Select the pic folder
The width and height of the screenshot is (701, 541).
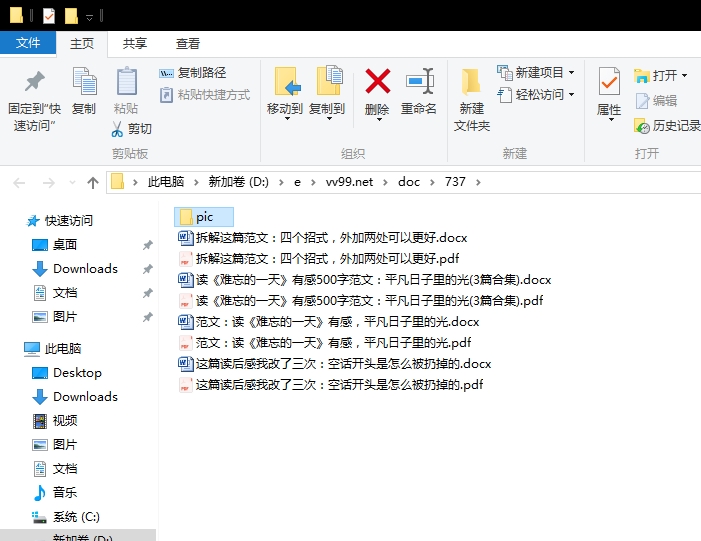point(204,217)
